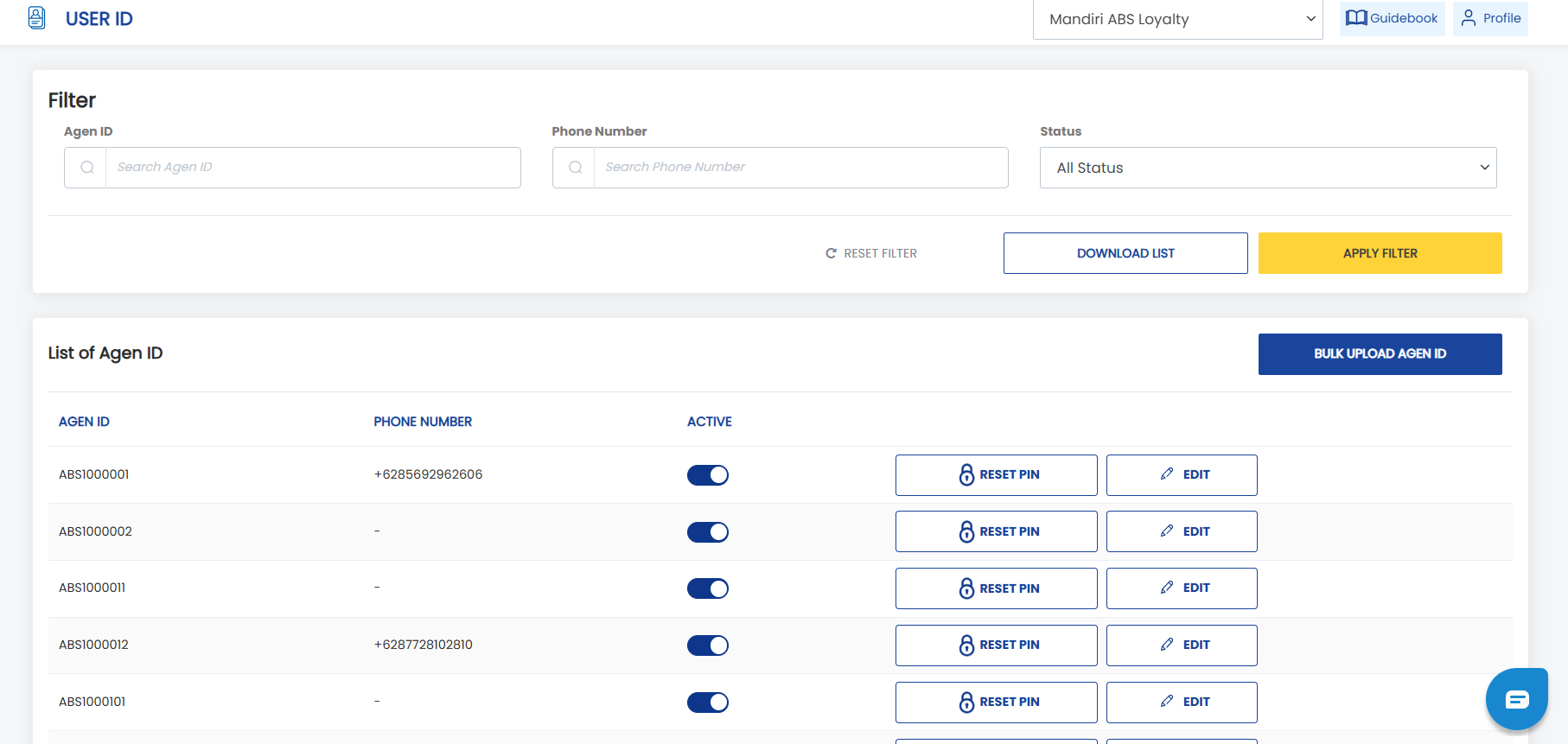
Task: Click the Filter section heading
Action: 72,100
